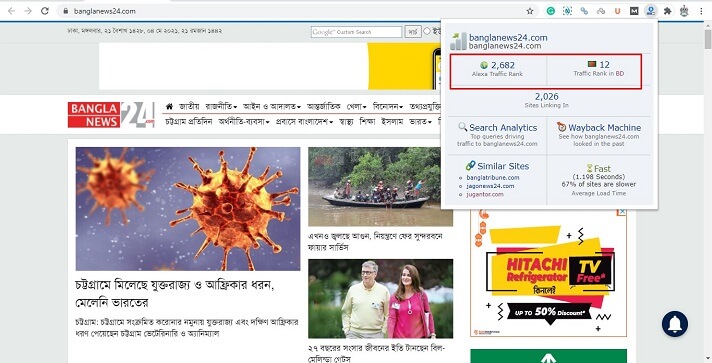
Task: Click the home icon in the site navigation
Action: pos(169,106)
